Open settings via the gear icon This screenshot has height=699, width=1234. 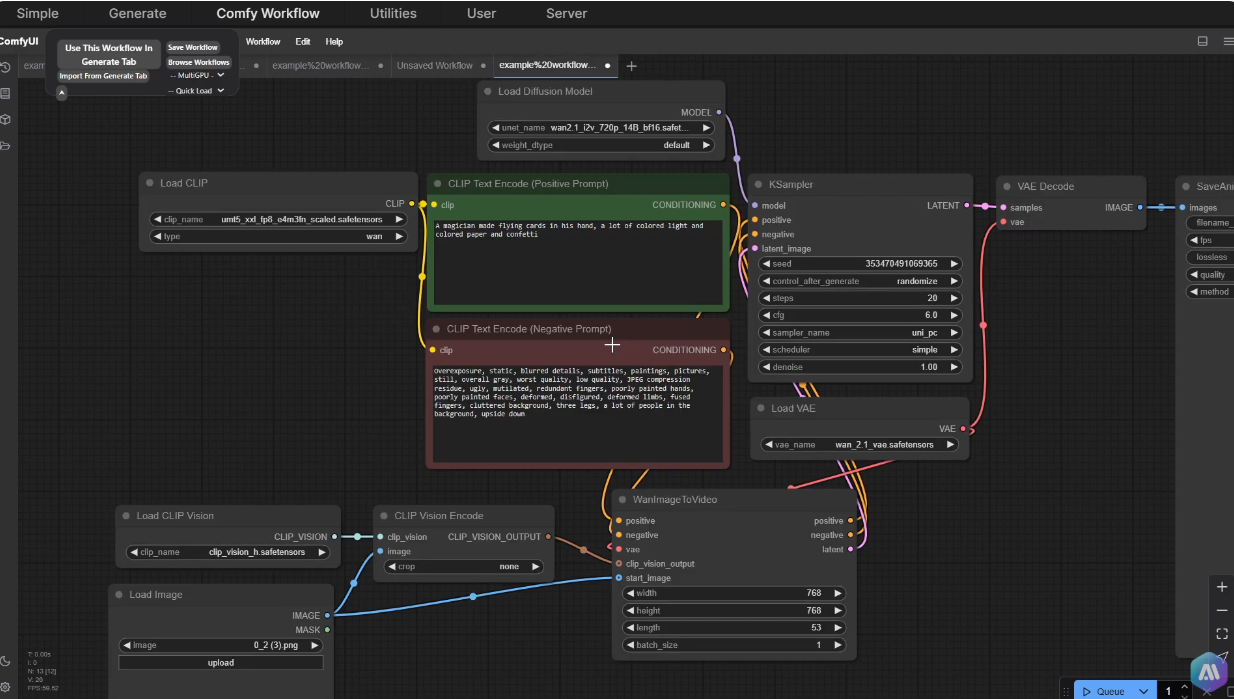coord(6,687)
